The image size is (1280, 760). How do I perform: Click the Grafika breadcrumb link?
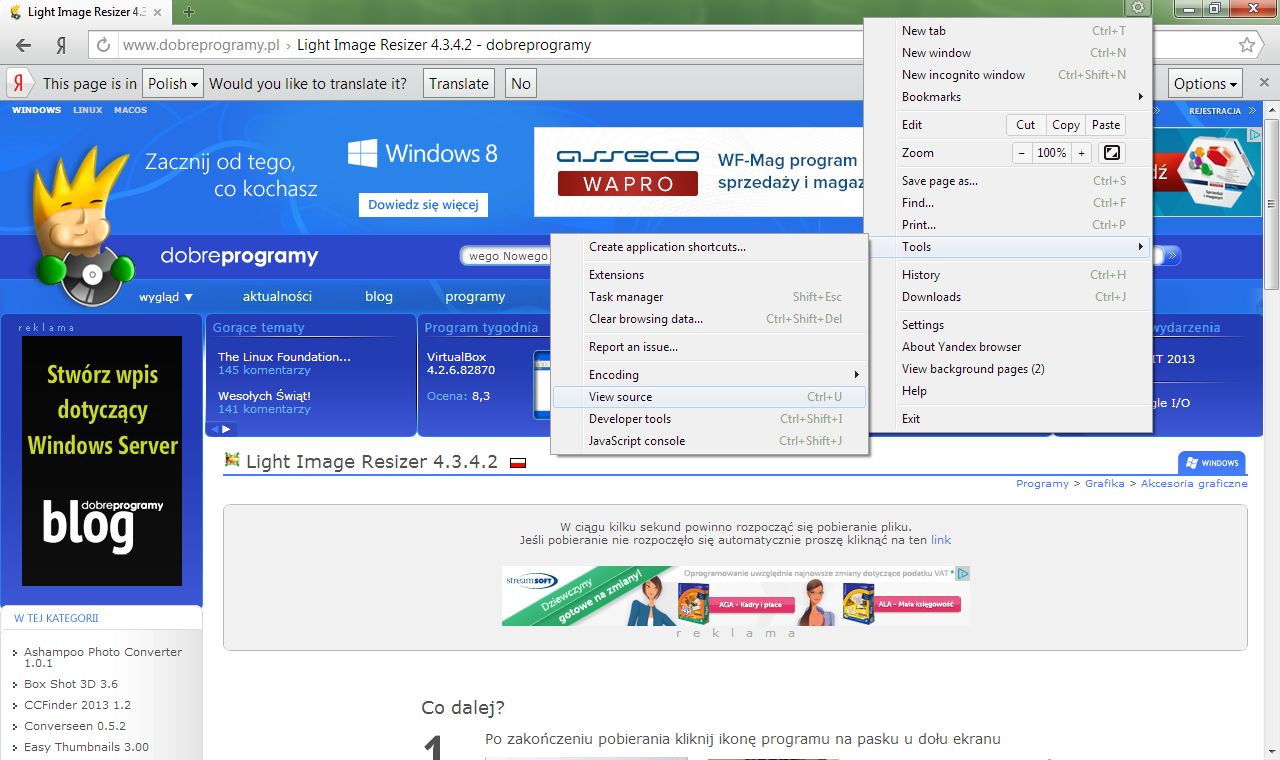1105,483
